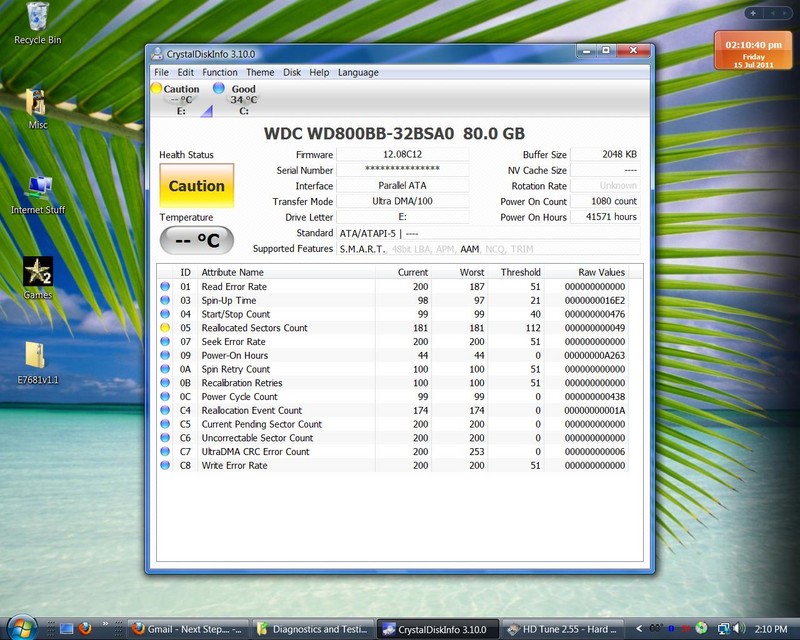This screenshot has height=640, width=800.
Task: Click yellow status dot for Reallocated Sectors Count
Action: point(165,328)
